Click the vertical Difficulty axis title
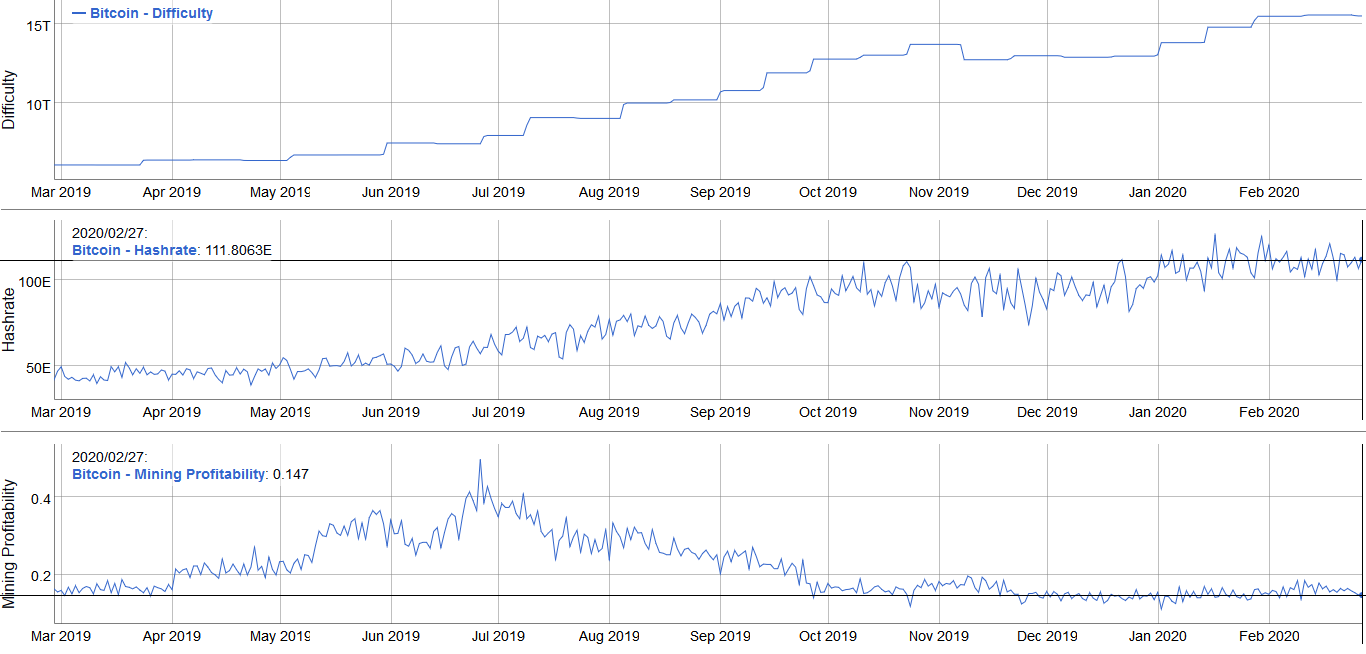The width and height of the screenshot is (1366, 654). (9, 100)
